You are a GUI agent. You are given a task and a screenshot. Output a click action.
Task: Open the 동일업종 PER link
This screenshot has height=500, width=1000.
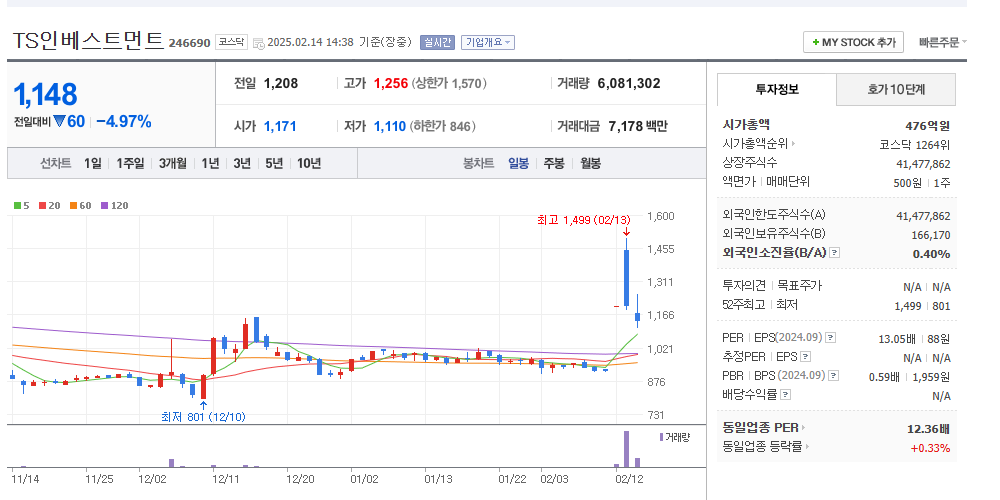point(764,428)
